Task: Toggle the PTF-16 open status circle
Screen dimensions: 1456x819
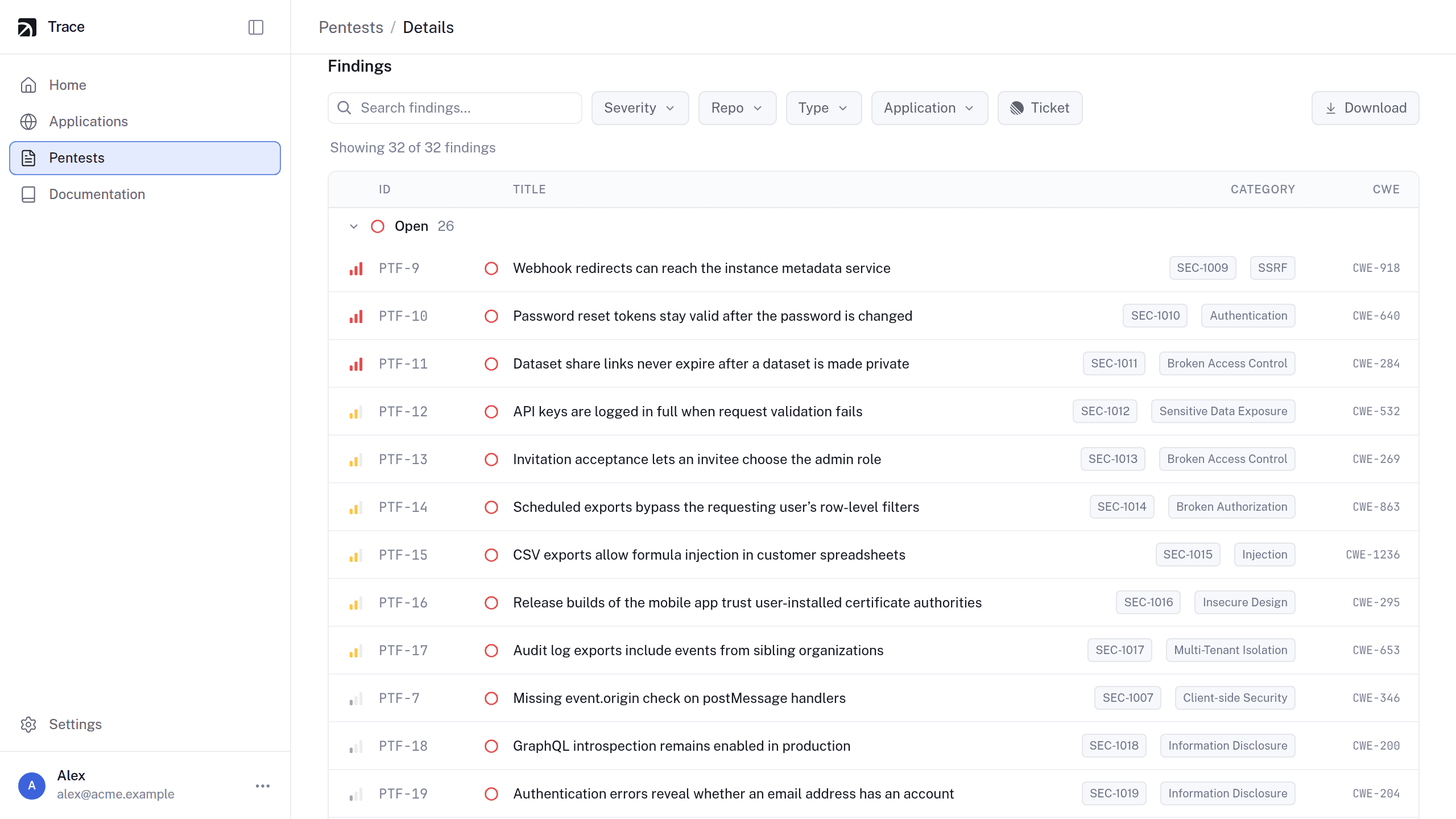Action: click(x=491, y=603)
